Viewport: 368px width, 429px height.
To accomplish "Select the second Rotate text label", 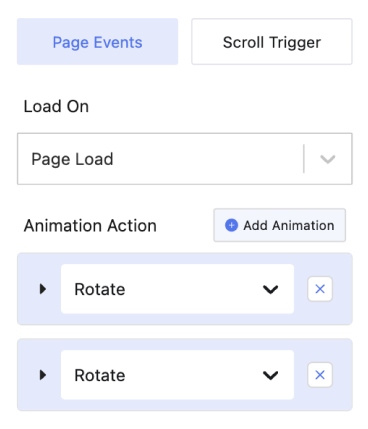I will tap(100, 375).
